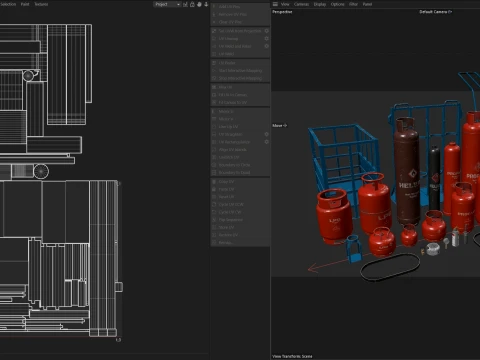Select Paste UV command

coord(240,189)
